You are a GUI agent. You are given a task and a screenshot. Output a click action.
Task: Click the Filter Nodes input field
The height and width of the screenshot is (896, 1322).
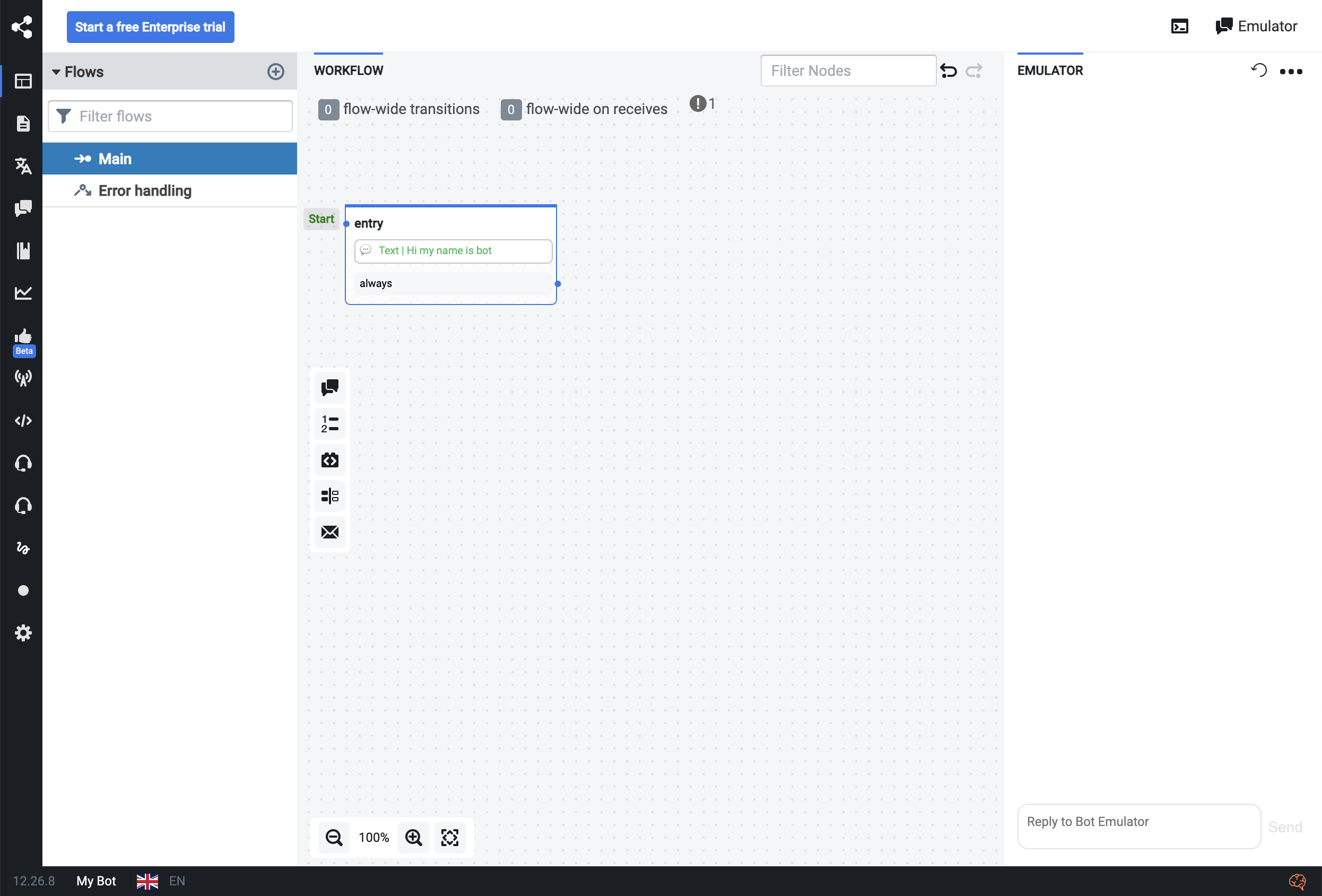click(848, 71)
